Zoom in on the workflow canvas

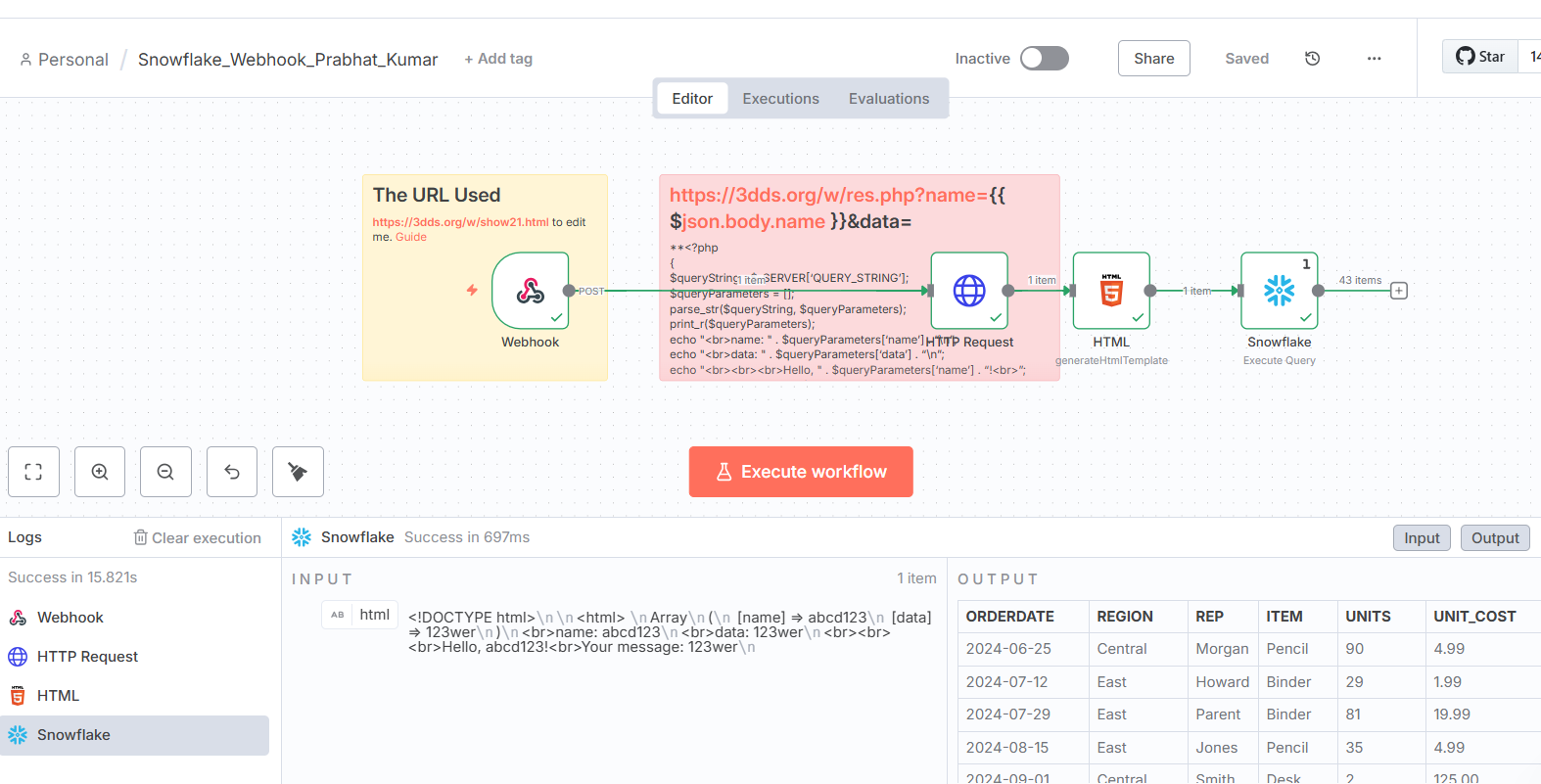point(100,472)
